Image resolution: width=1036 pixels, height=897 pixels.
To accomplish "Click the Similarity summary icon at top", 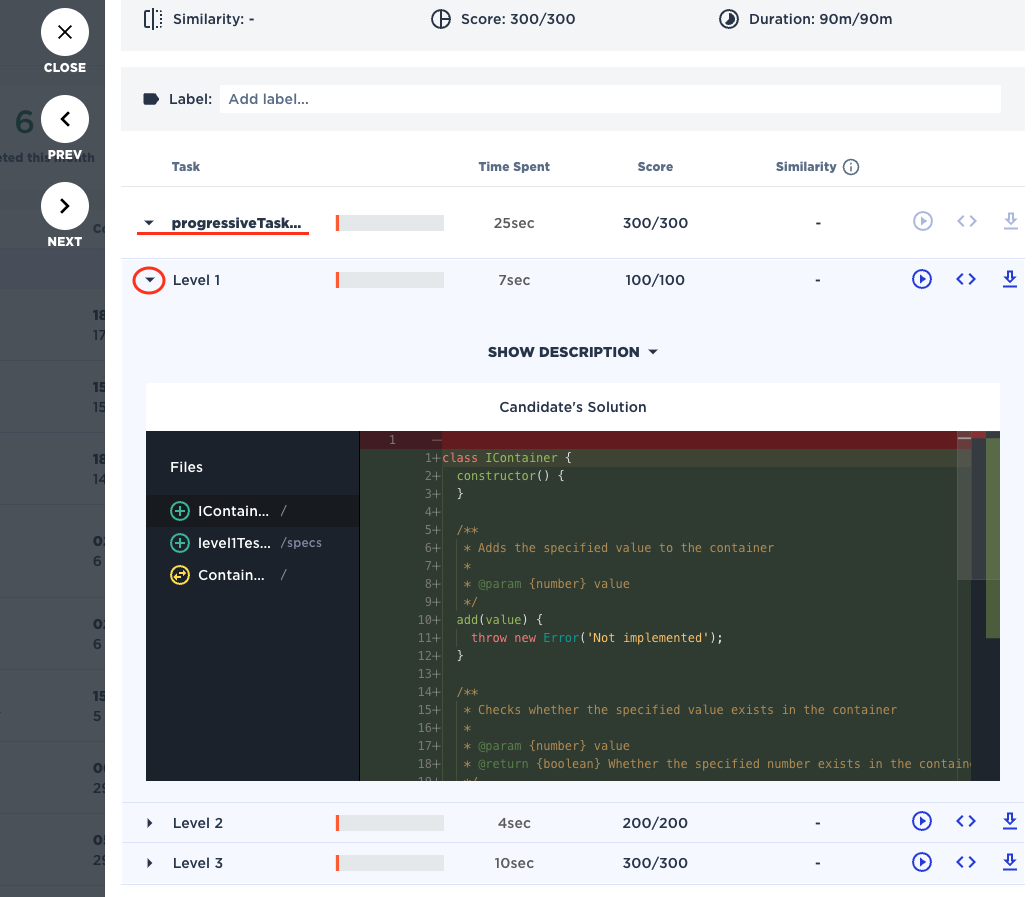I will coord(153,19).
